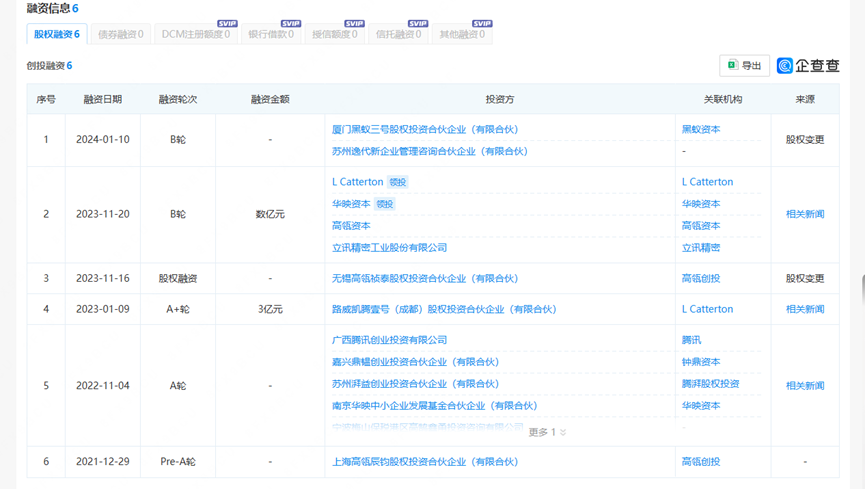Click the 领投 tag beside L Catterton

(398, 182)
